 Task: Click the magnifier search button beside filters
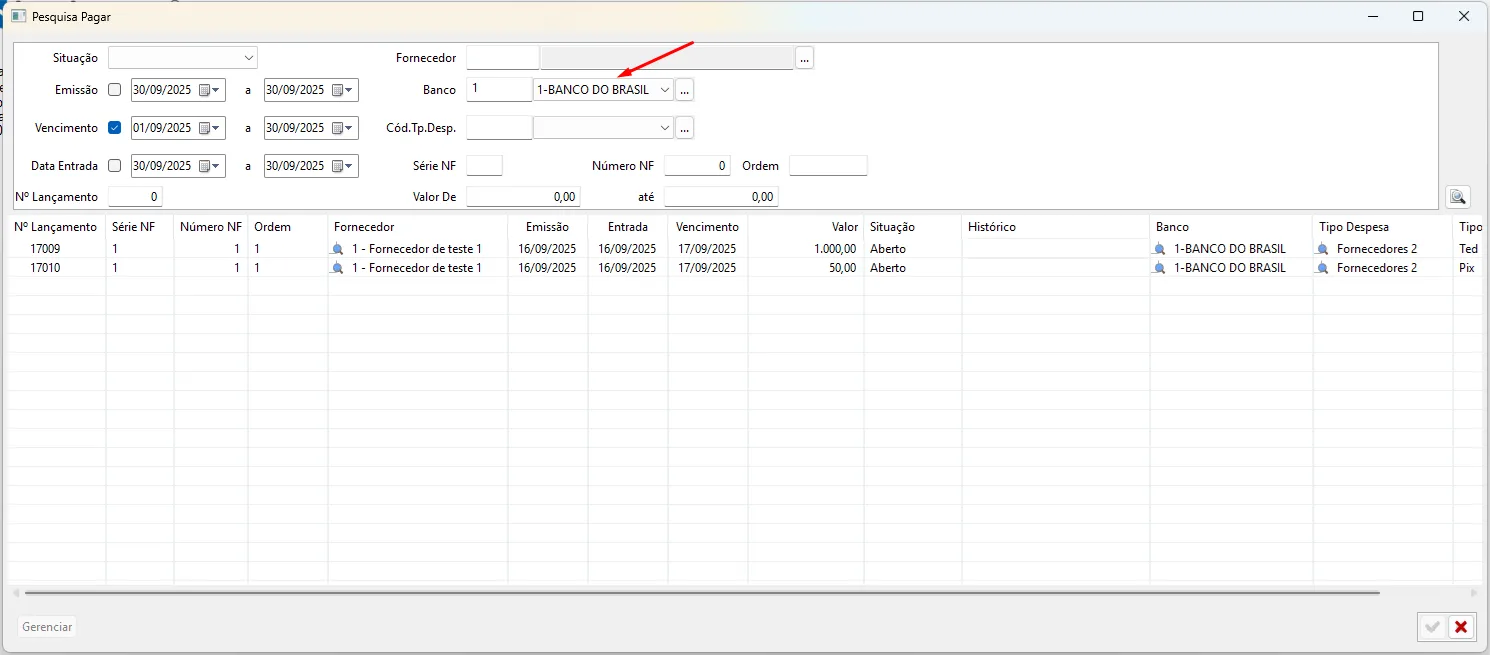coord(1457,197)
